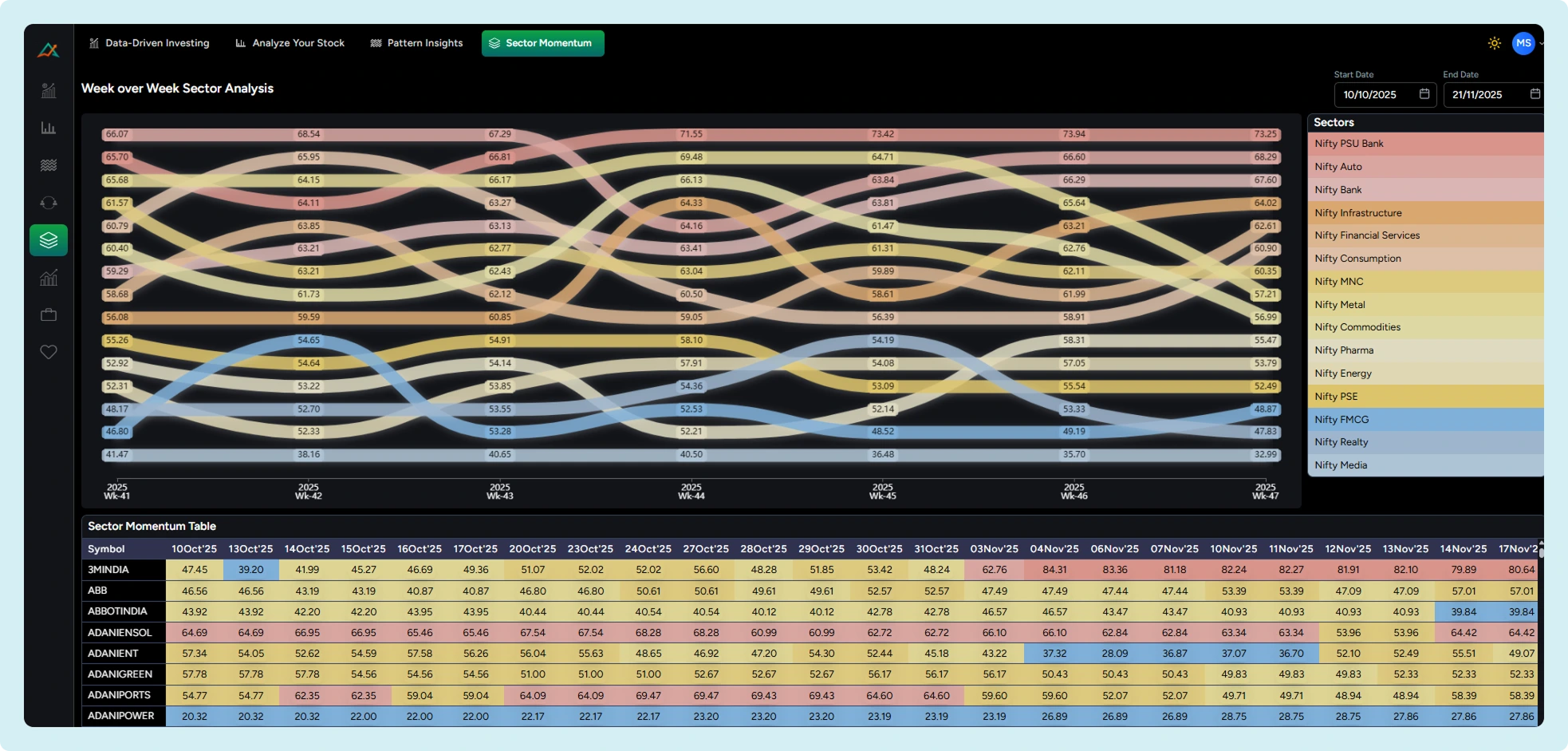This screenshot has height=751, width=1568.
Task: Click the circular people-swap sidebar icon
Action: coord(49,203)
